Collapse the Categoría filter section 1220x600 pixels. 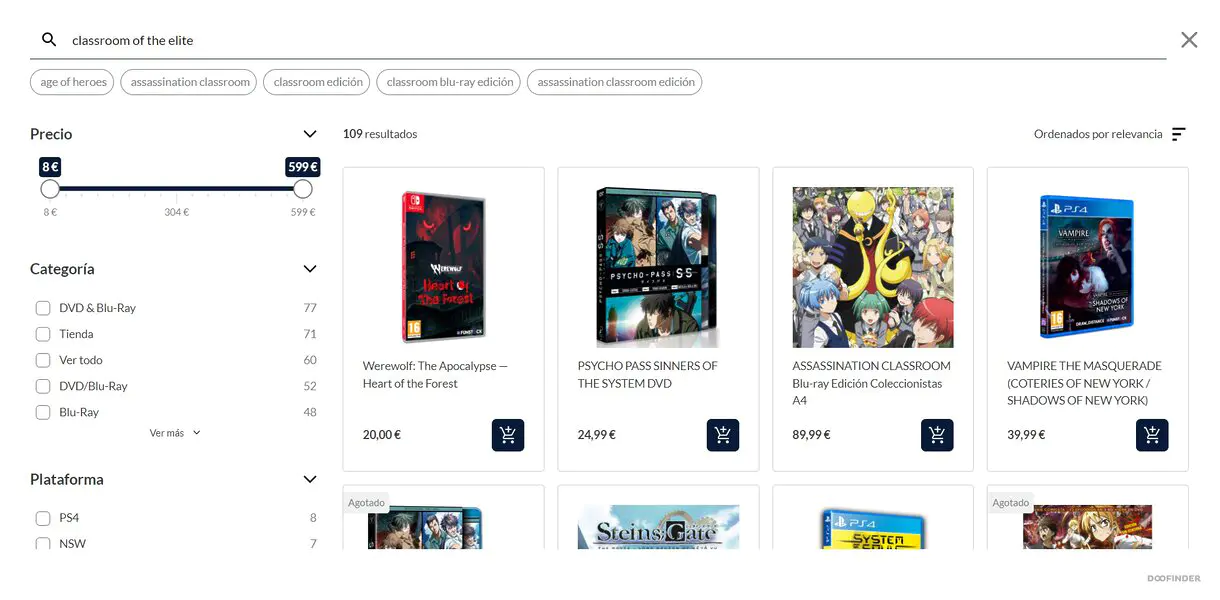click(310, 269)
